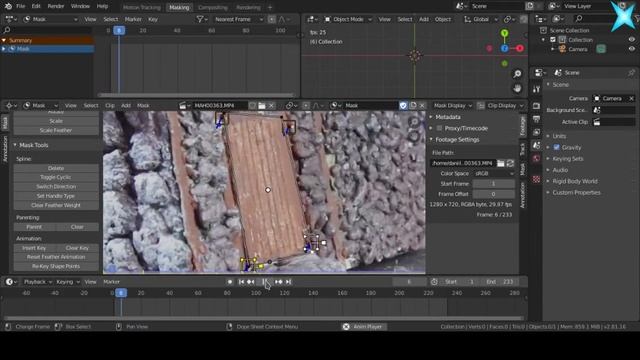Click the new mask icon

pos(413,106)
